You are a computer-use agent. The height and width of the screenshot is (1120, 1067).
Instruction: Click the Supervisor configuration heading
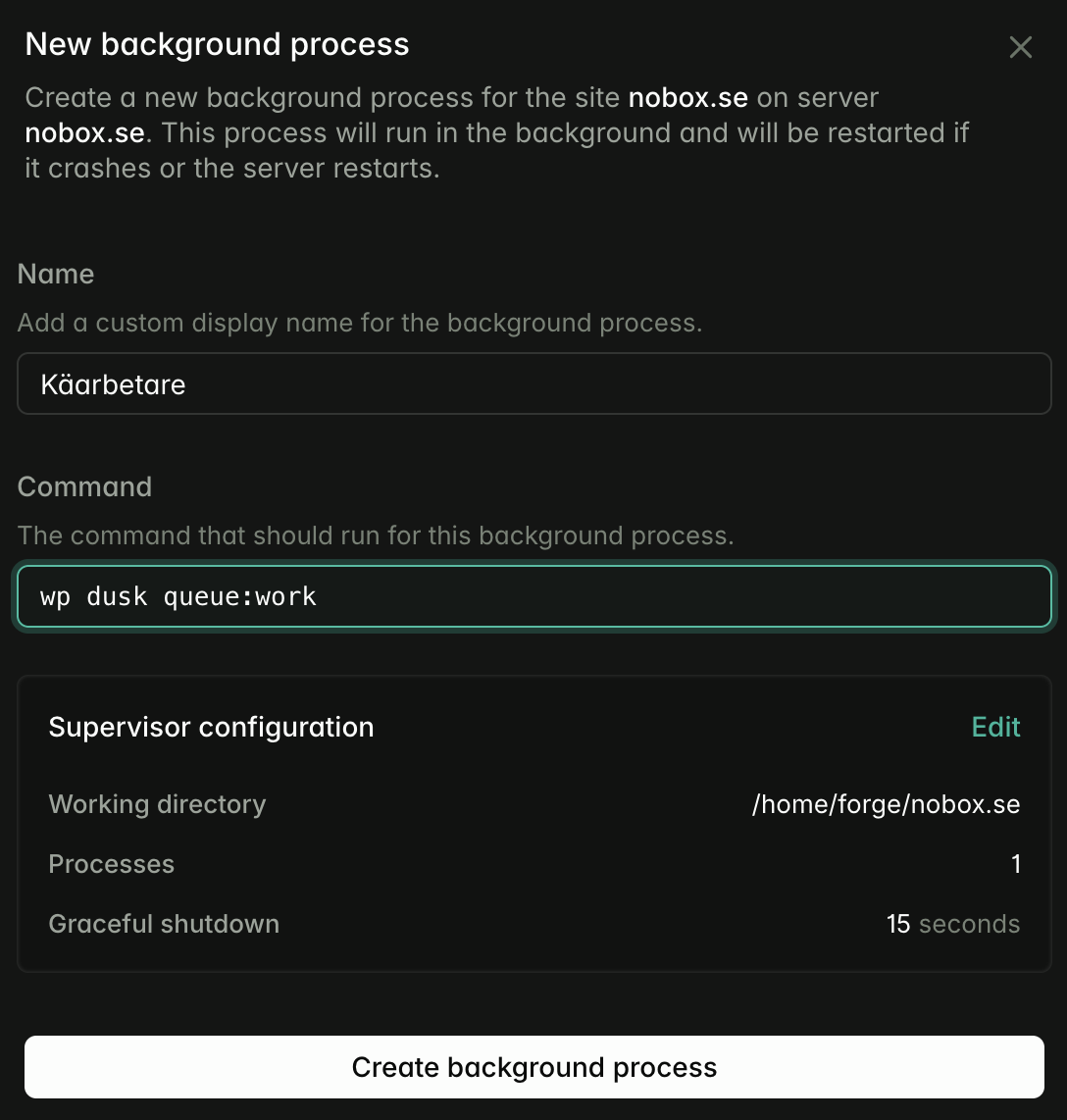(211, 727)
